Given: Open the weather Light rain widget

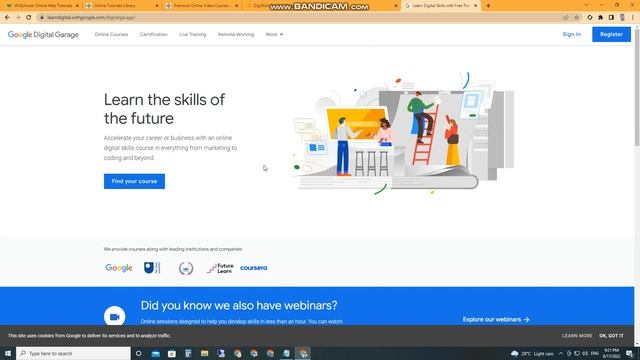Looking at the screenshot, I should click(x=532, y=353).
